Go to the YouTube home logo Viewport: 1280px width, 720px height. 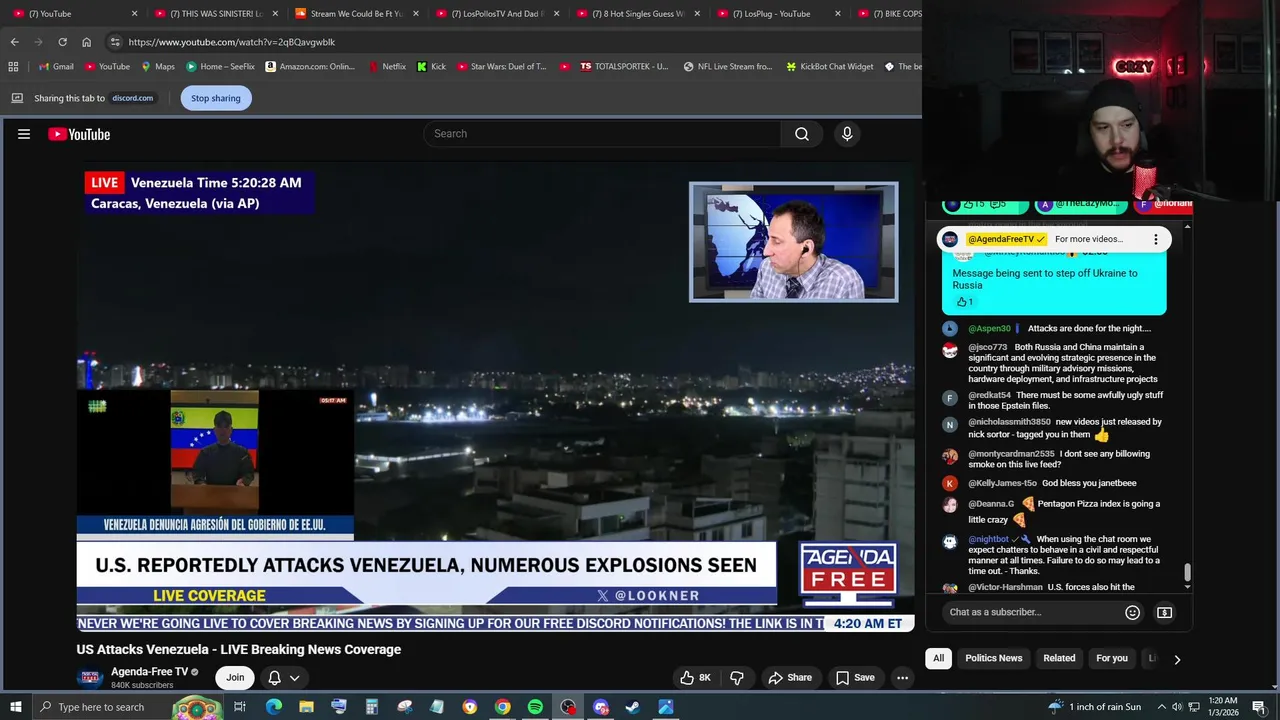coord(79,134)
